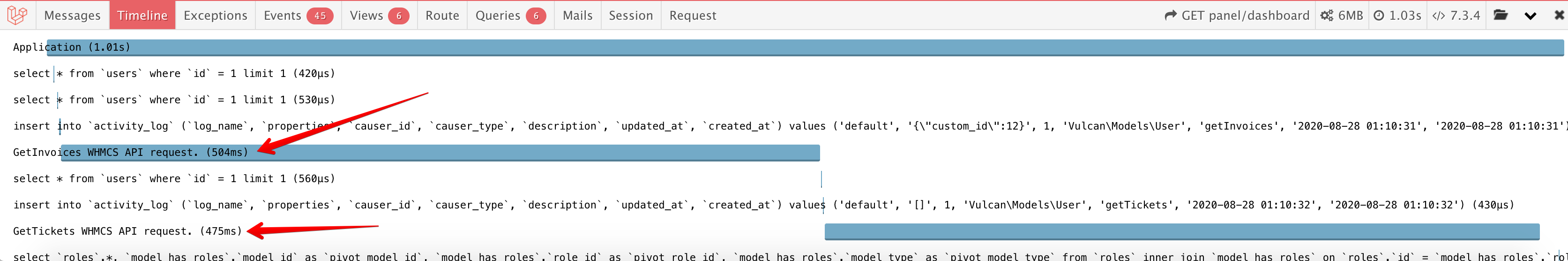Select the active Timeline tab
This screenshot has height=261, width=1568.
[x=142, y=15]
